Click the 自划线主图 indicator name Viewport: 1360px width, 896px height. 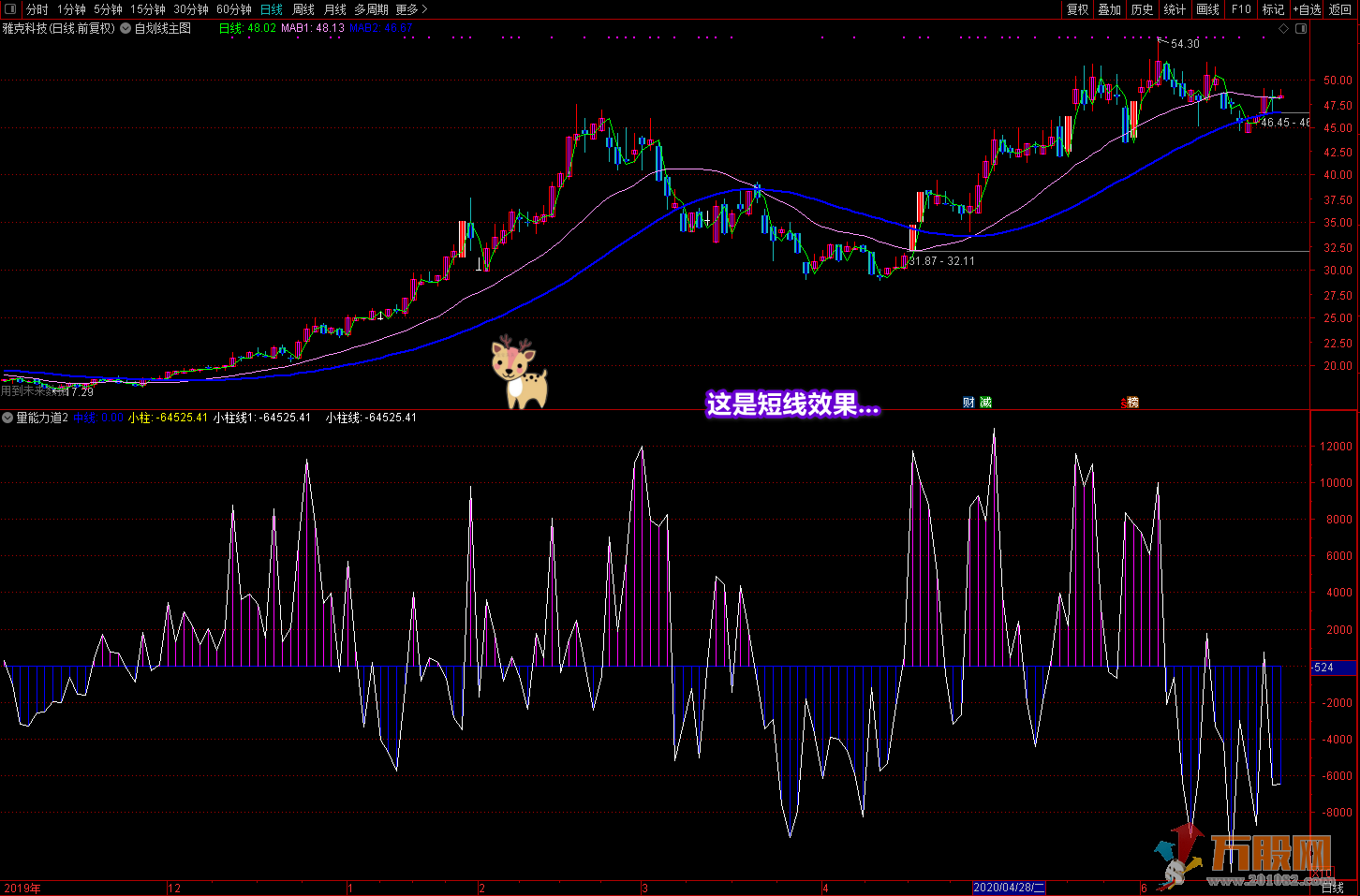163,28
